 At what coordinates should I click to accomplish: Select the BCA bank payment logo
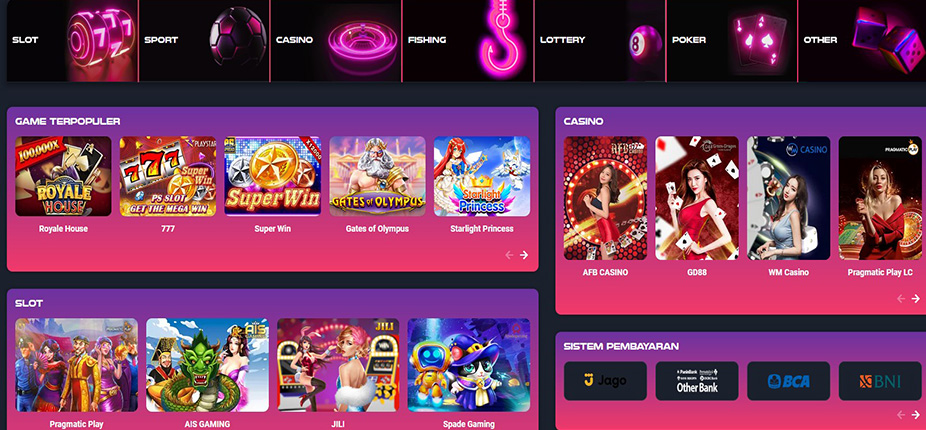point(788,381)
